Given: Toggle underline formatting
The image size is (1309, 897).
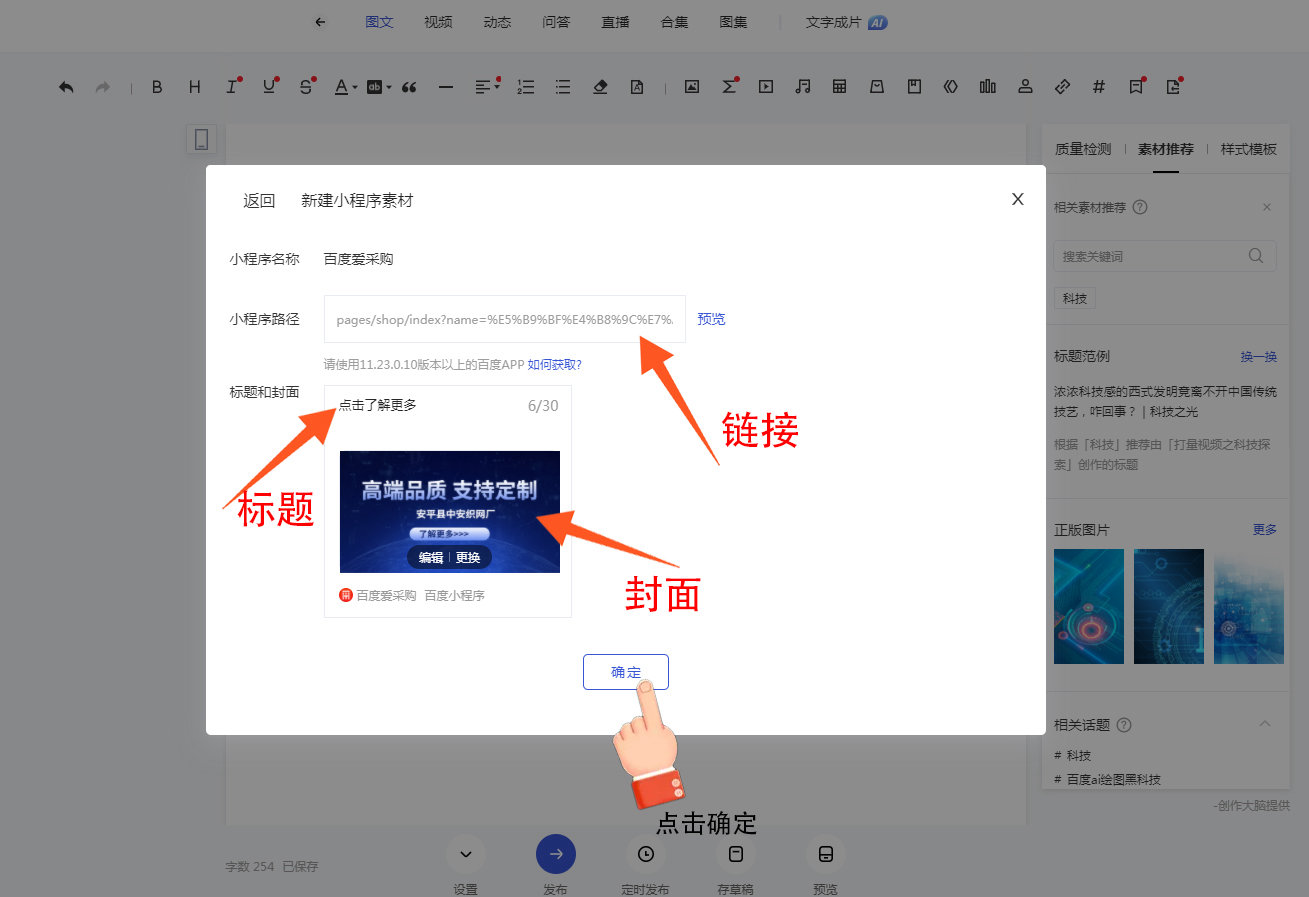Looking at the screenshot, I should point(269,87).
